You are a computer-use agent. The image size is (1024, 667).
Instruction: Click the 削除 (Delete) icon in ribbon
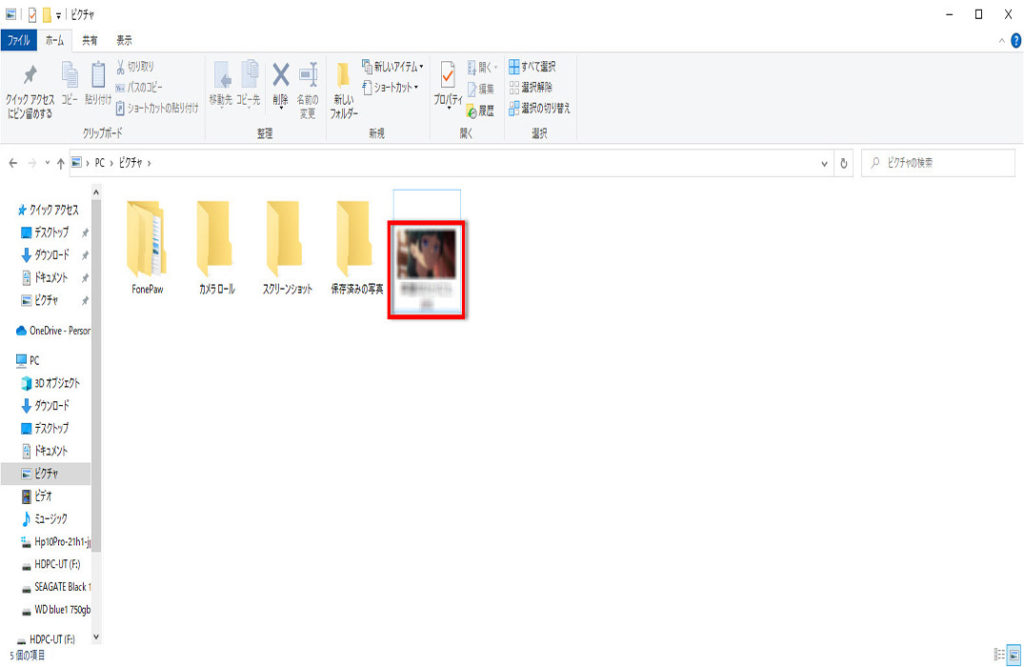pos(281,78)
